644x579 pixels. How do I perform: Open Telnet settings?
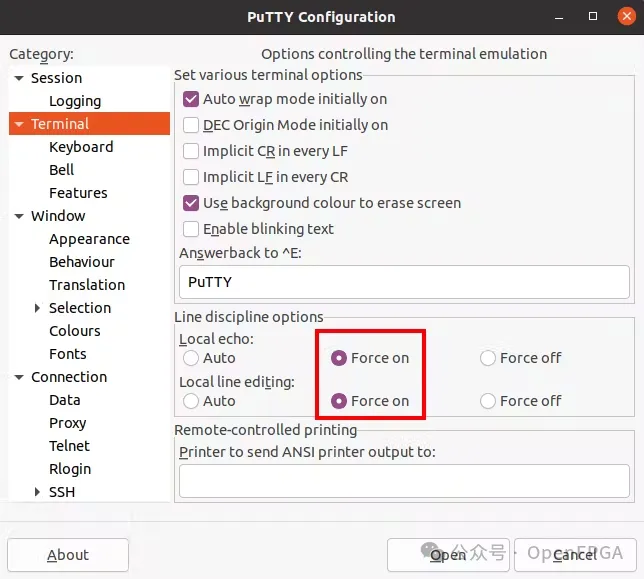point(69,446)
